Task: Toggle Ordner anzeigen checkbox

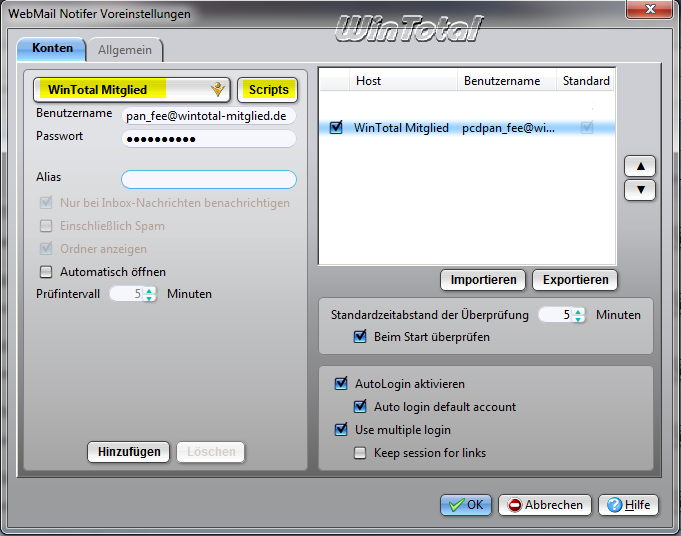Action: (46, 249)
